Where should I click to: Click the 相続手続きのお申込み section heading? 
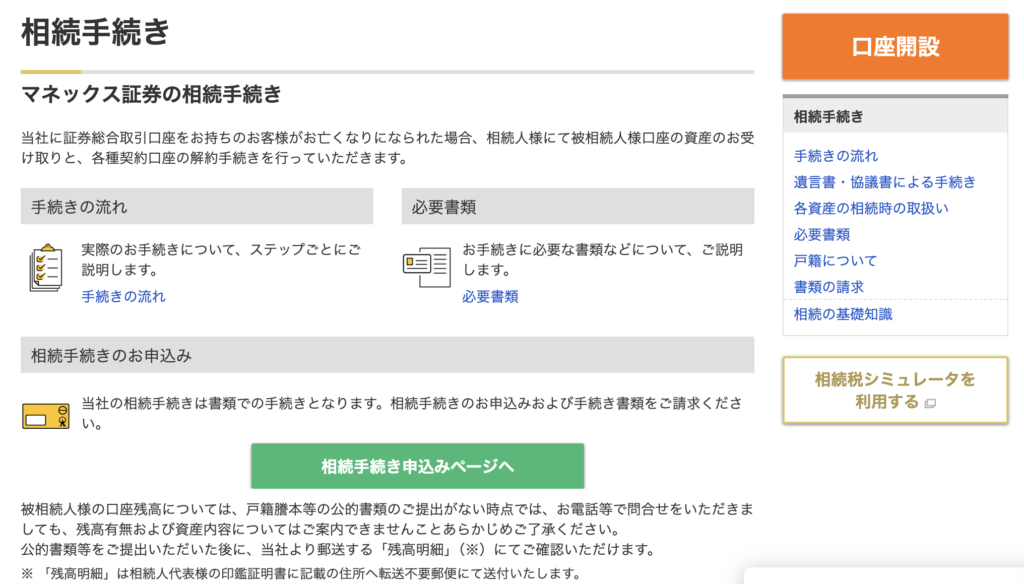tap(111, 355)
